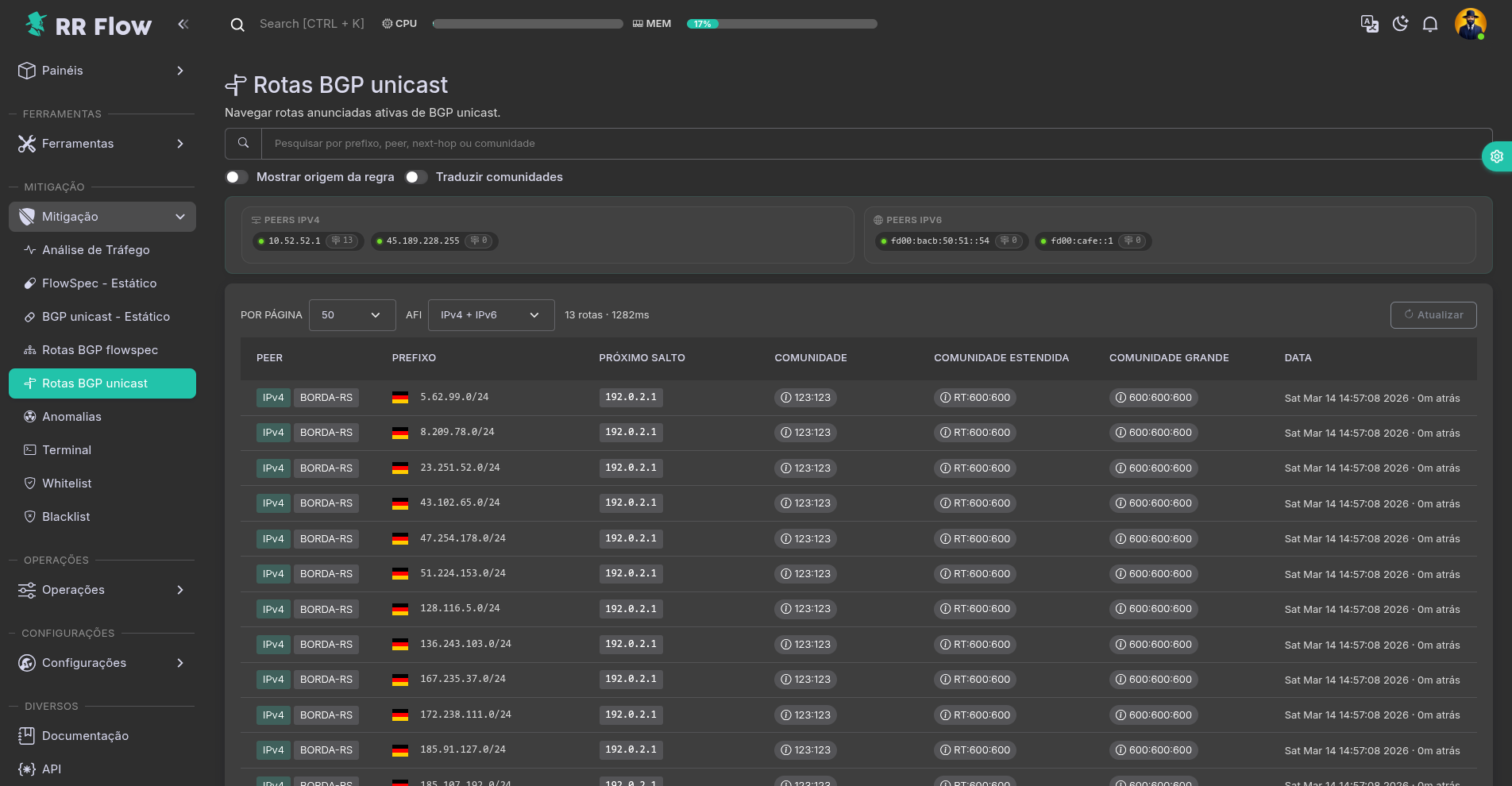Collapse the sidebar with double-chevron icon

pos(183,24)
